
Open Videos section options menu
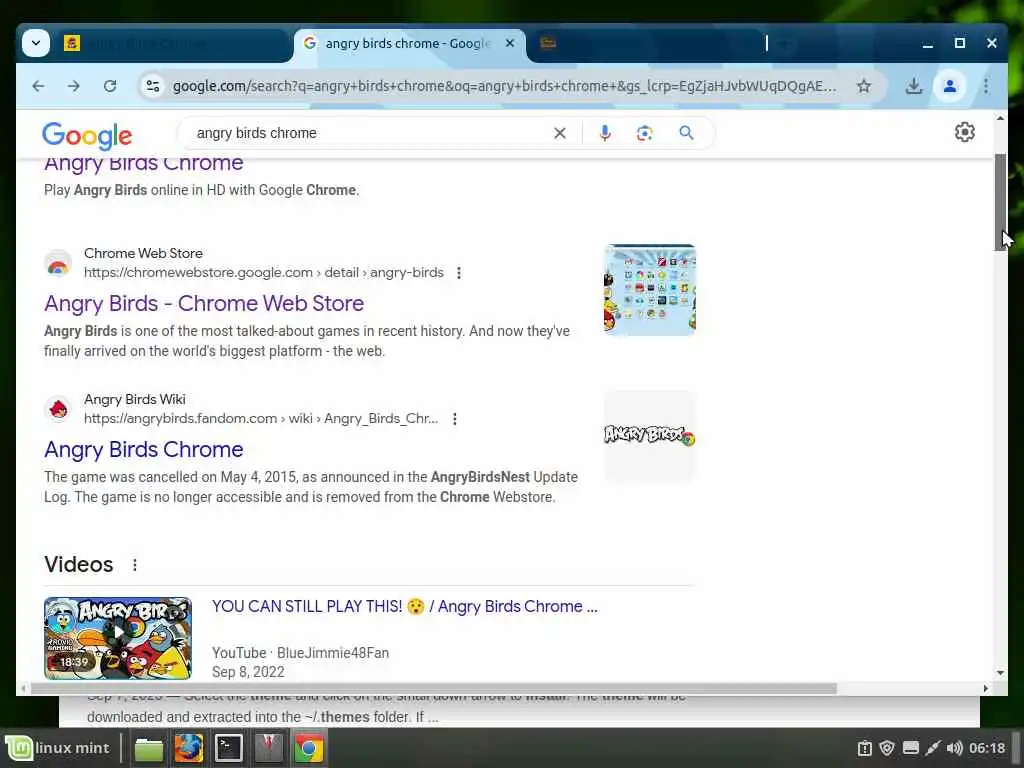click(x=135, y=565)
